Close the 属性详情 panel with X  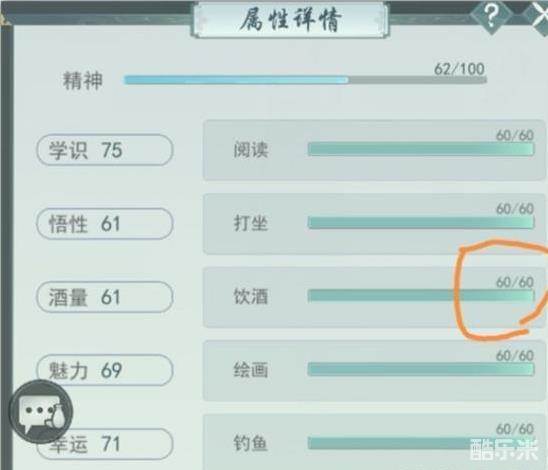point(539,16)
